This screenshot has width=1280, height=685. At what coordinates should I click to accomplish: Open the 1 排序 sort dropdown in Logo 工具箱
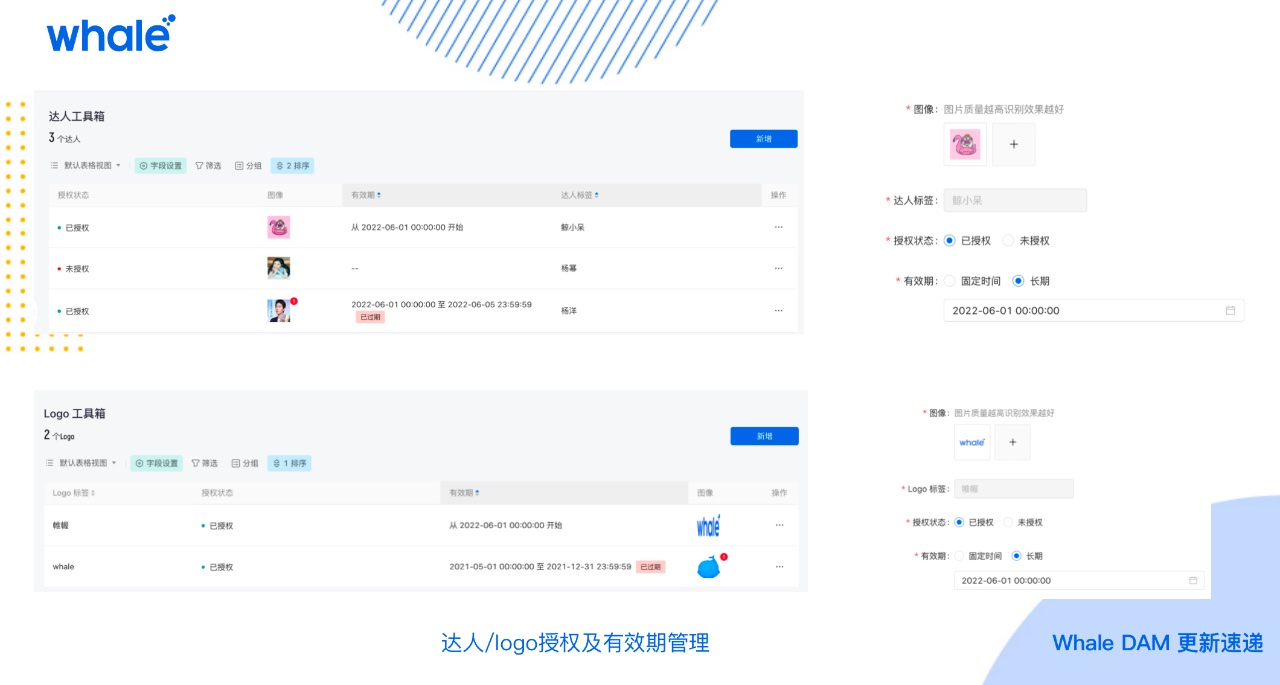click(x=290, y=463)
